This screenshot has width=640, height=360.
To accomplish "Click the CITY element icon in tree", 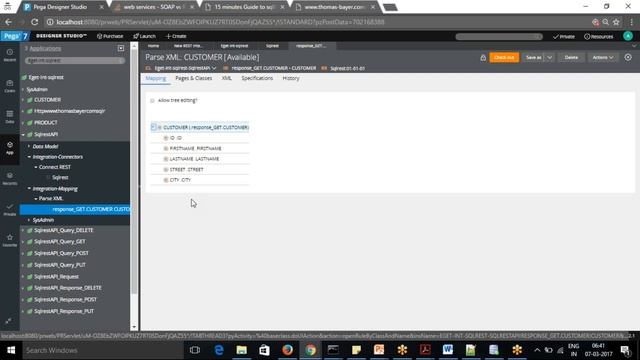I will pyautogui.click(x=166, y=180).
